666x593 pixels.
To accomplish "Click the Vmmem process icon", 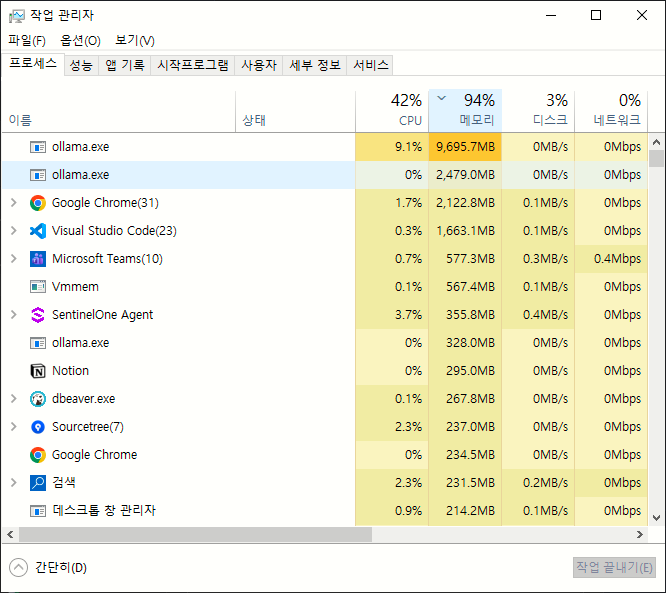I will pos(38,287).
